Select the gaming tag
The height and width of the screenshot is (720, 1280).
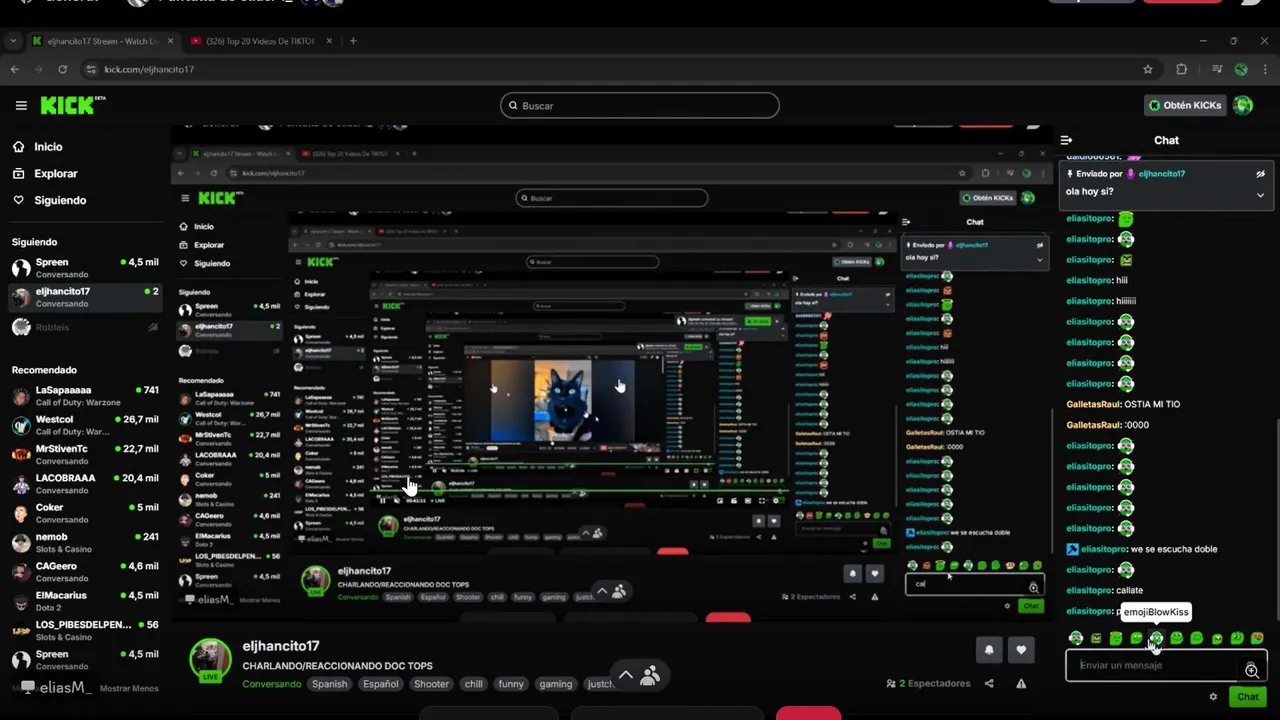pos(555,684)
